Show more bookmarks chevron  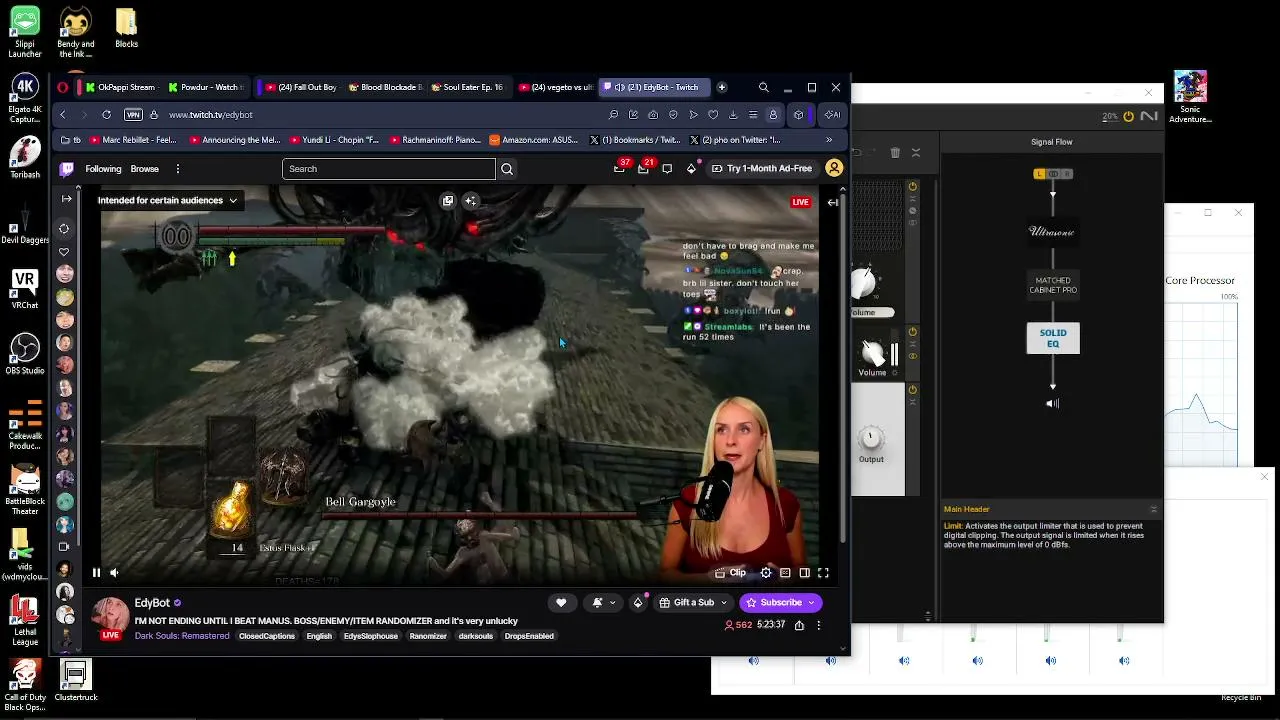point(829,140)
